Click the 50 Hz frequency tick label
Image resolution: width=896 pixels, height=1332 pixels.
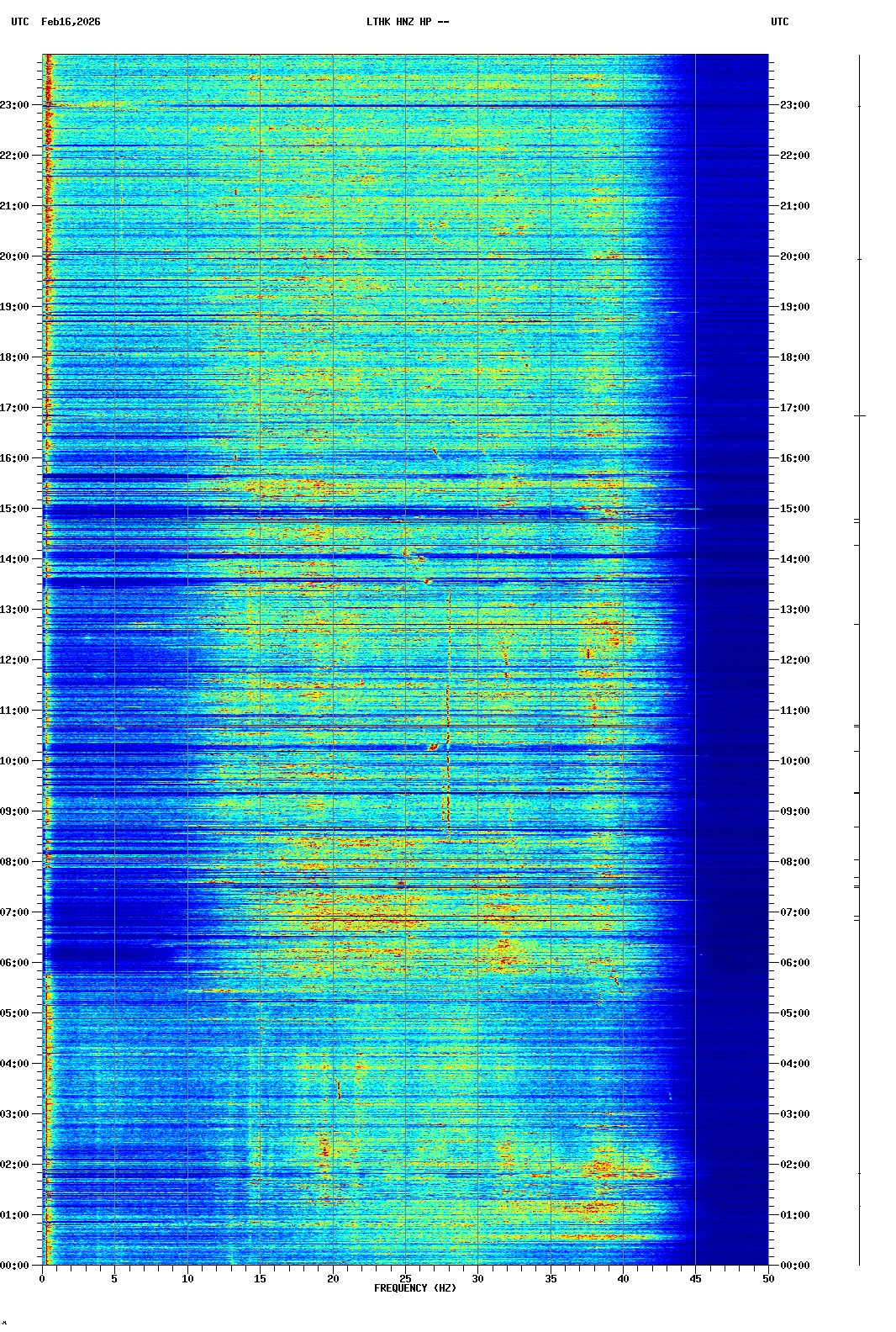768,1279
